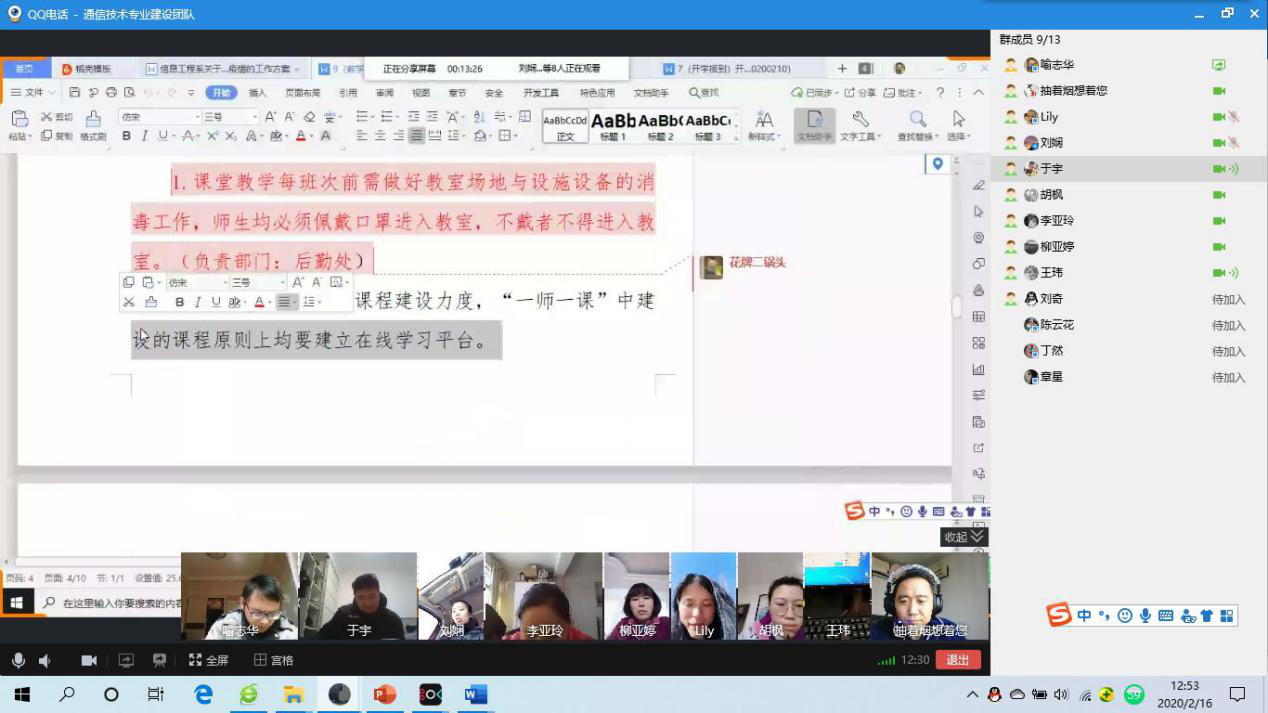Open the font size 三号 dropdown
1268x713 pixels.
pos(230,117)
